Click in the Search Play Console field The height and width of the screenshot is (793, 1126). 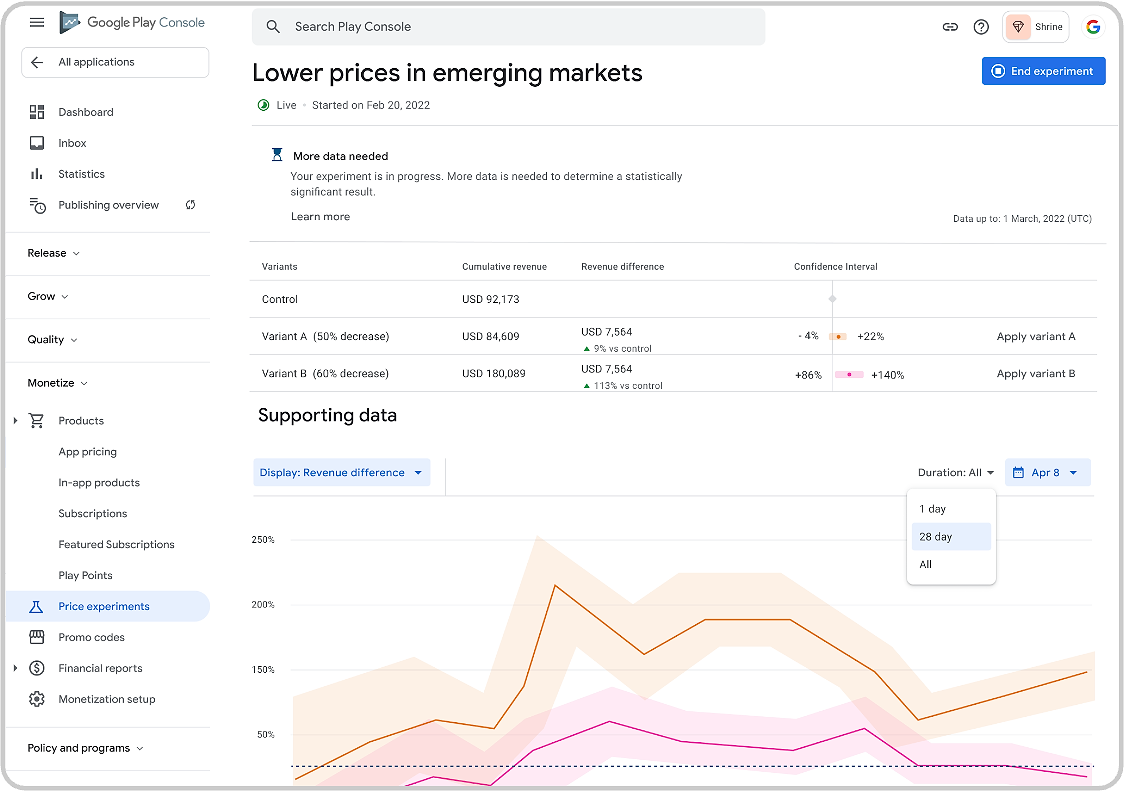pos(508,27)
